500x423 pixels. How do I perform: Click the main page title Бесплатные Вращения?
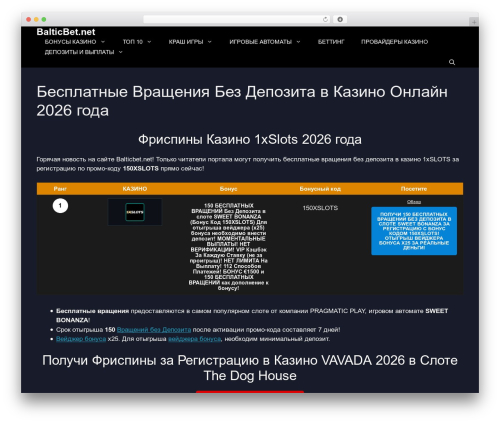[242, 101]
